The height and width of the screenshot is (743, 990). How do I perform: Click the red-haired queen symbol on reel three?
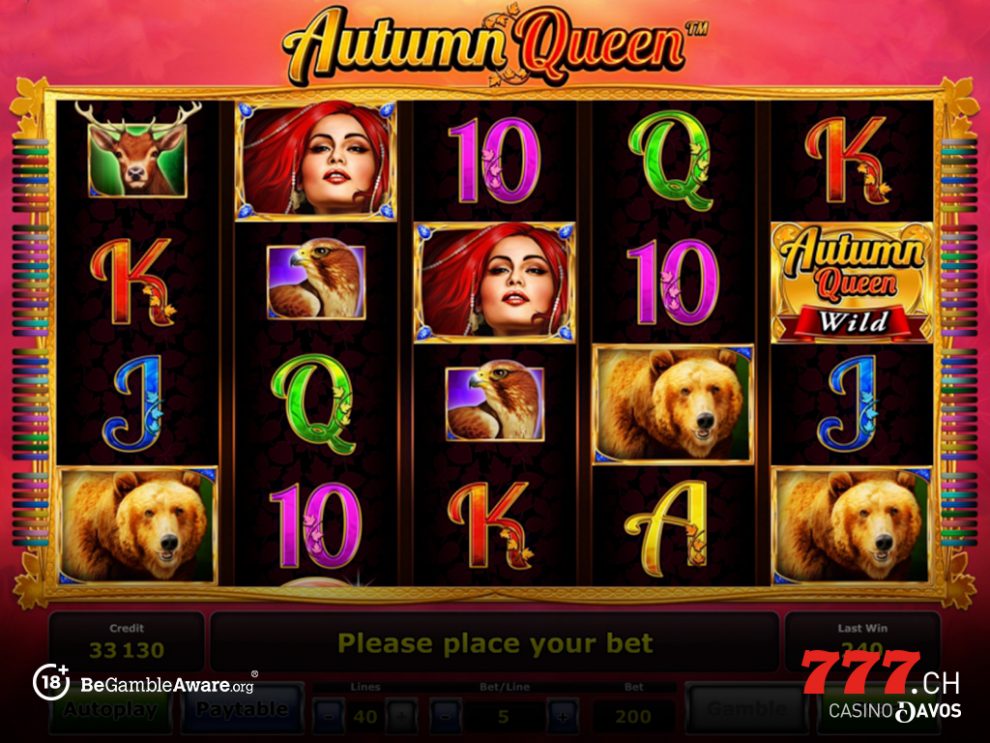pyautogui.click(x=494, y=282)
